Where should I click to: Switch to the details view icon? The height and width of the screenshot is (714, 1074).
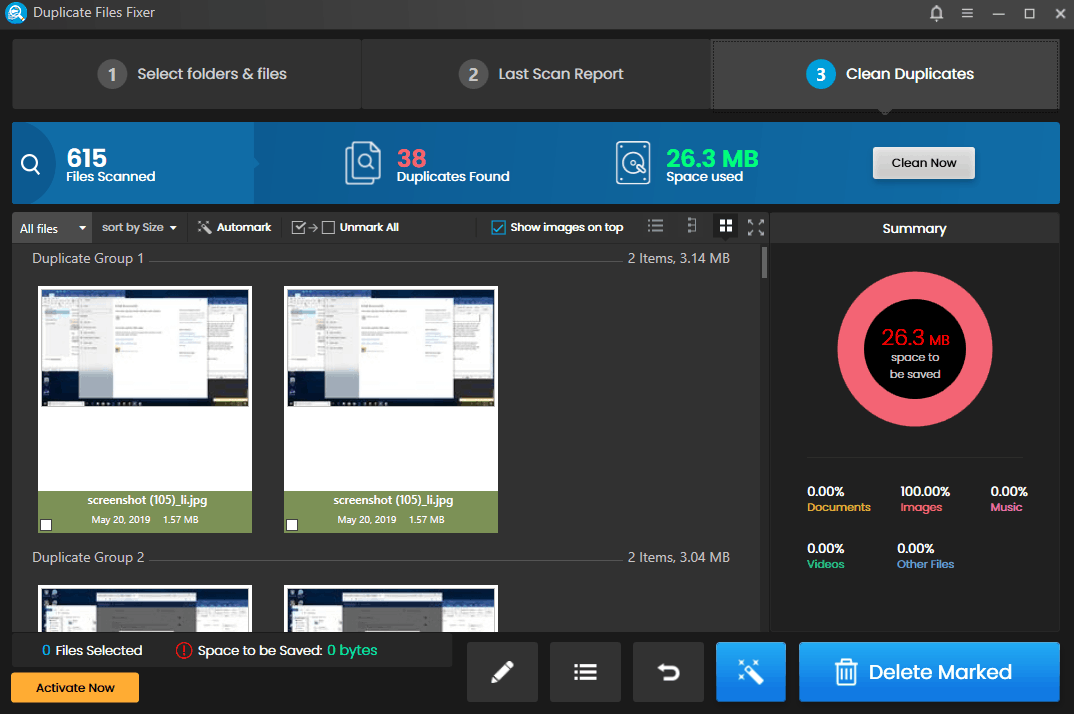(x=692, y=226)
